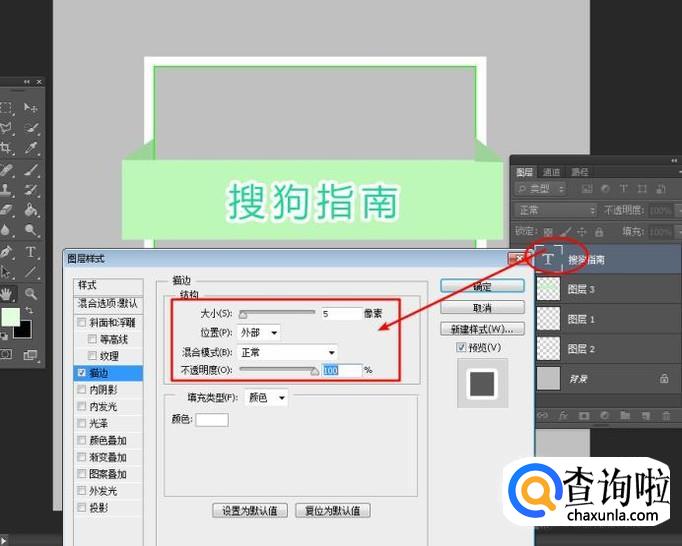This screenshot has height=546, width=682.
Task: Select the Paint Bucket tool
Action: pyautogui.click(x=30, y=210)
